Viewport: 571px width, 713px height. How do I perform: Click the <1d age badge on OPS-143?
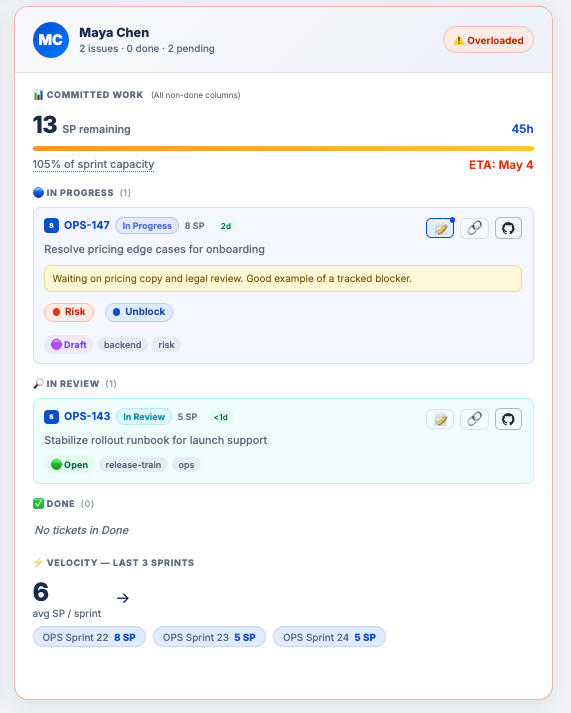(220, 417)
